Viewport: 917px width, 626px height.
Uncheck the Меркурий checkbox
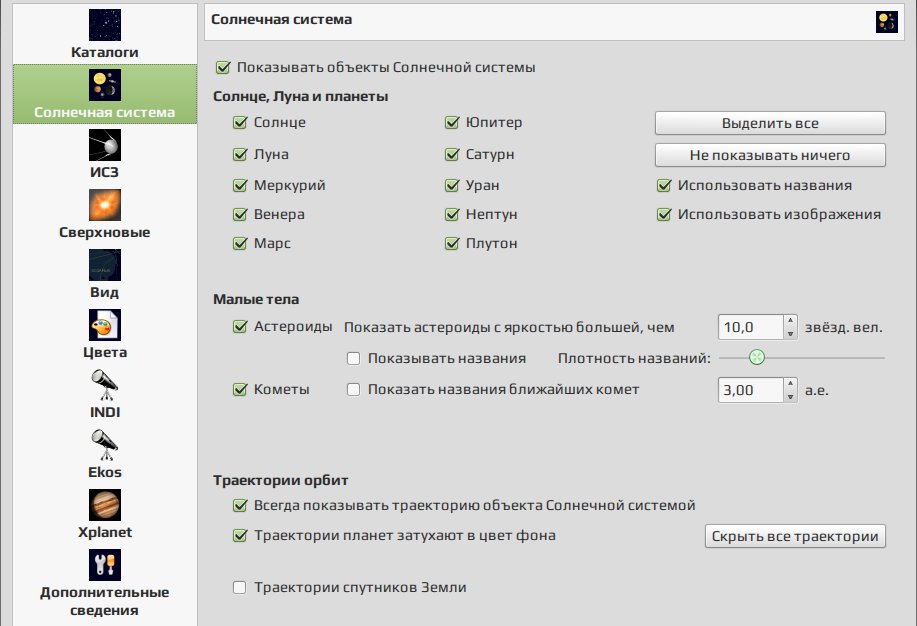pyautogui.click(x=240, y=185)
